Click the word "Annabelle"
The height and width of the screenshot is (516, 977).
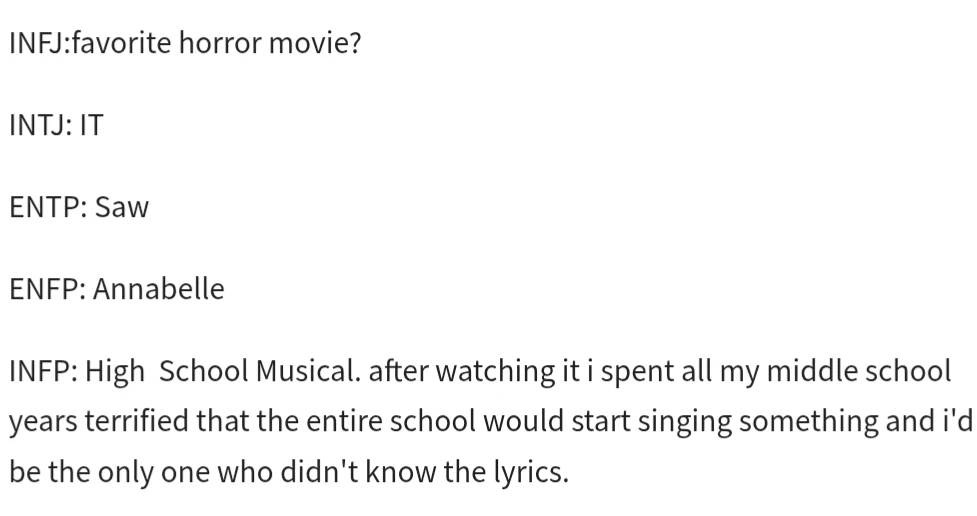click(158, 289)
